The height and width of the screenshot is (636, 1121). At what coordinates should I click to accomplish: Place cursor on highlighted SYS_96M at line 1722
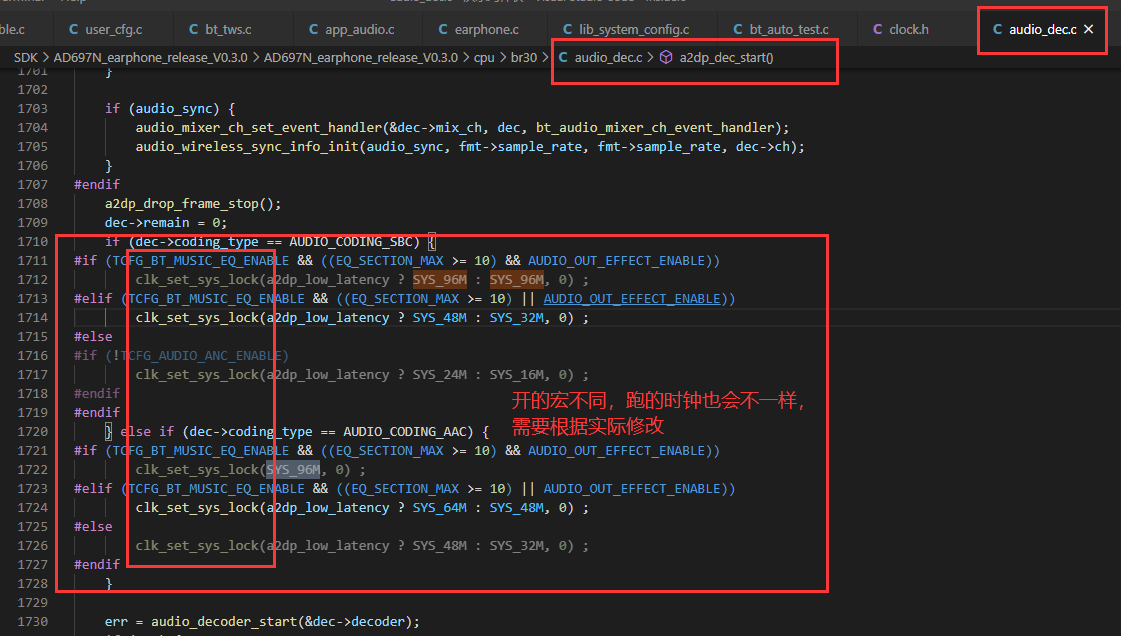(x=293, y=469)
